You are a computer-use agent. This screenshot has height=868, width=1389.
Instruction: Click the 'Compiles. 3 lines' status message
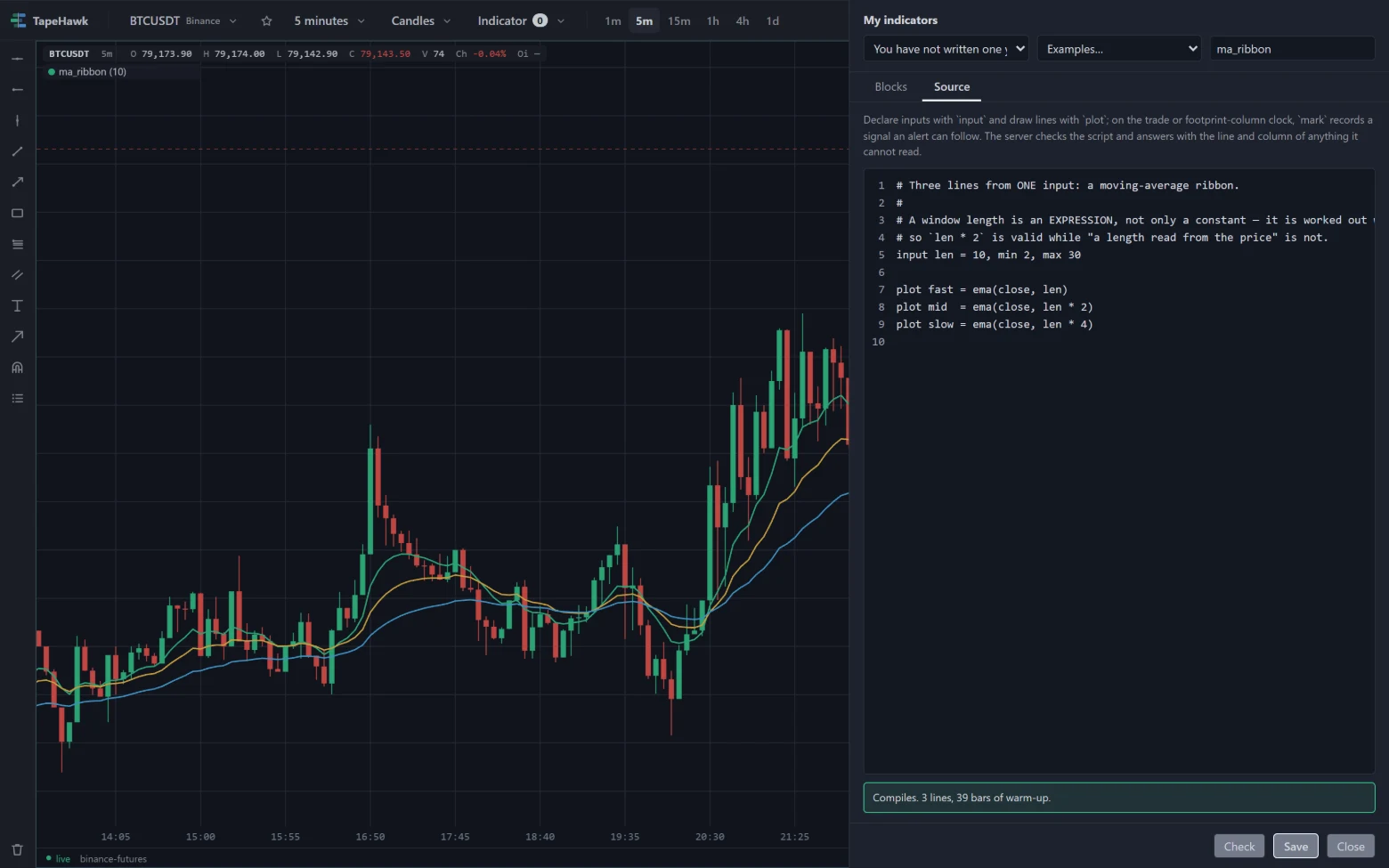point(1119,798)
